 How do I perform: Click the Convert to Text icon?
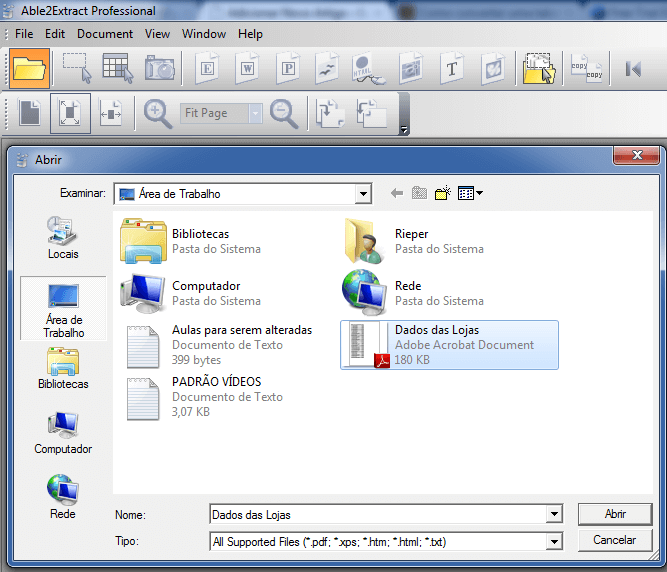pyautogui.click(x=451, y=68)
